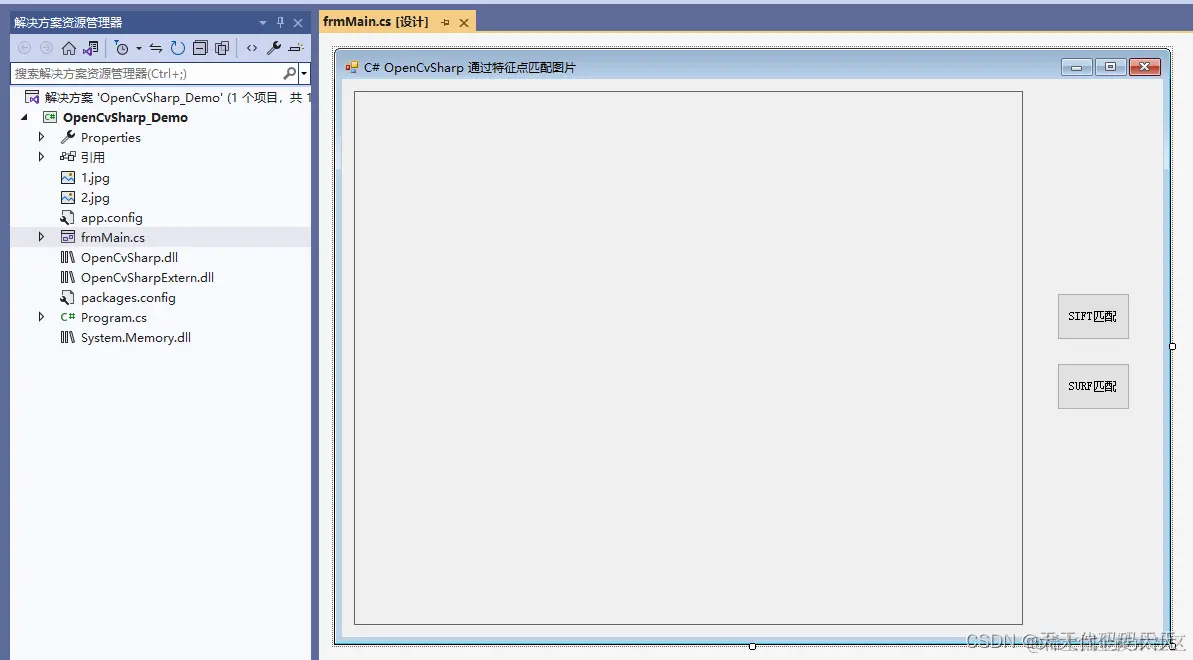Click Sync with Active Document icon
The height and width of the screenshot is (660, 1193).
coord(156,47)
